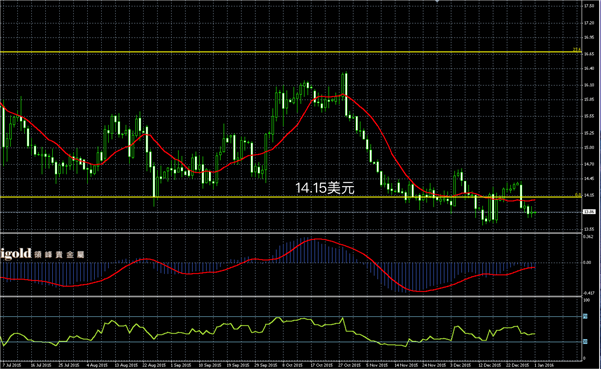The image size is (601, 369).
Task: Click the separator between MACD and RSI panels
Action: pos(291,296)
